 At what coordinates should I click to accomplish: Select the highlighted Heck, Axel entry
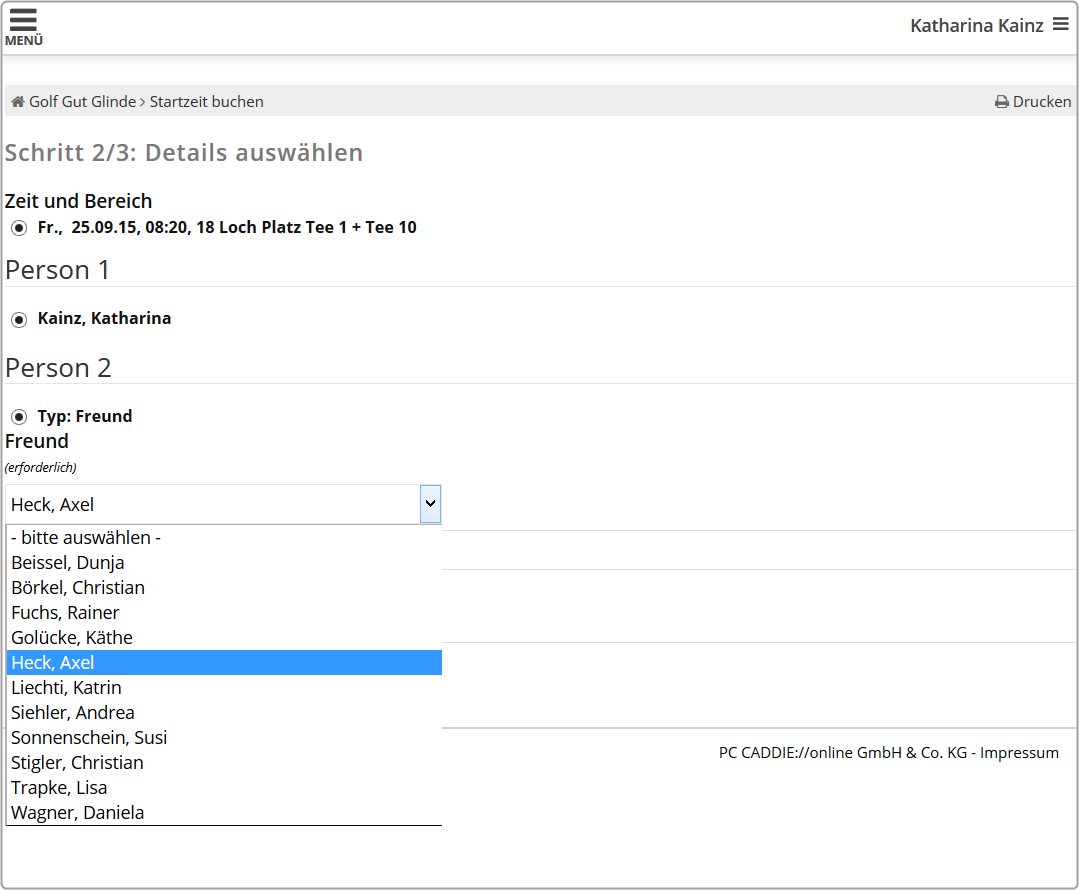click(x=53, y=663)
